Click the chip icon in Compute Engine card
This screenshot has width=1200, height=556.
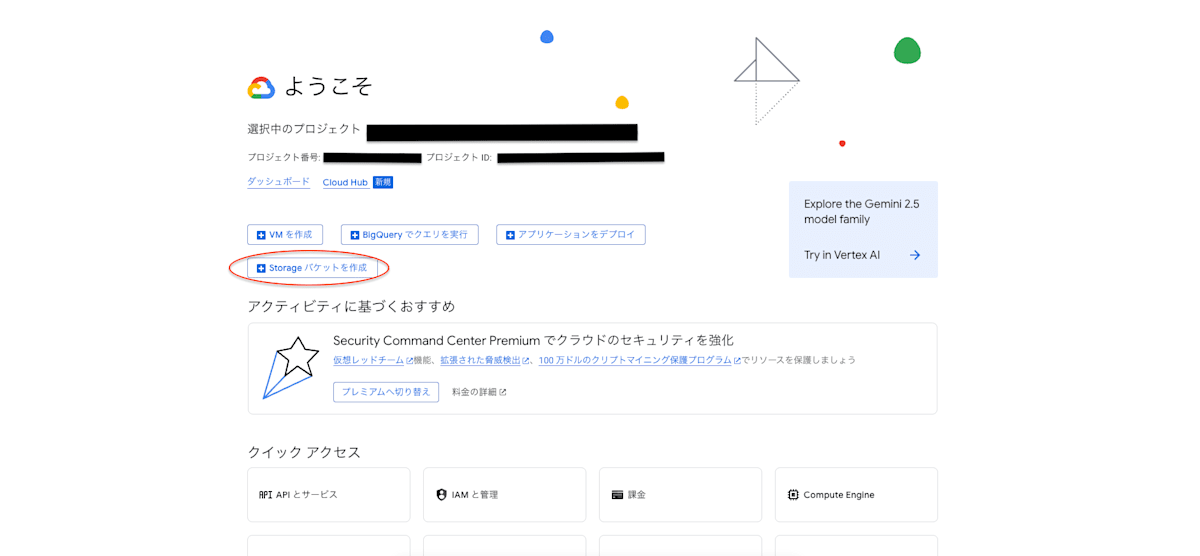point(793,495)
